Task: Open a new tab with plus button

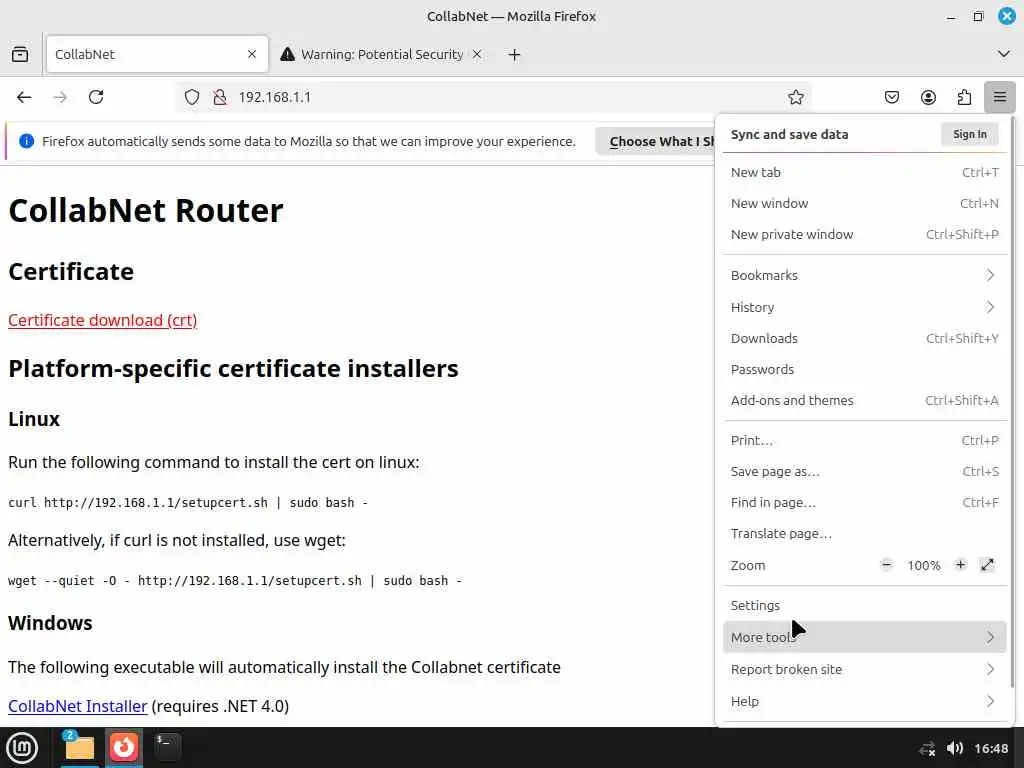Action: coord(515,54)
